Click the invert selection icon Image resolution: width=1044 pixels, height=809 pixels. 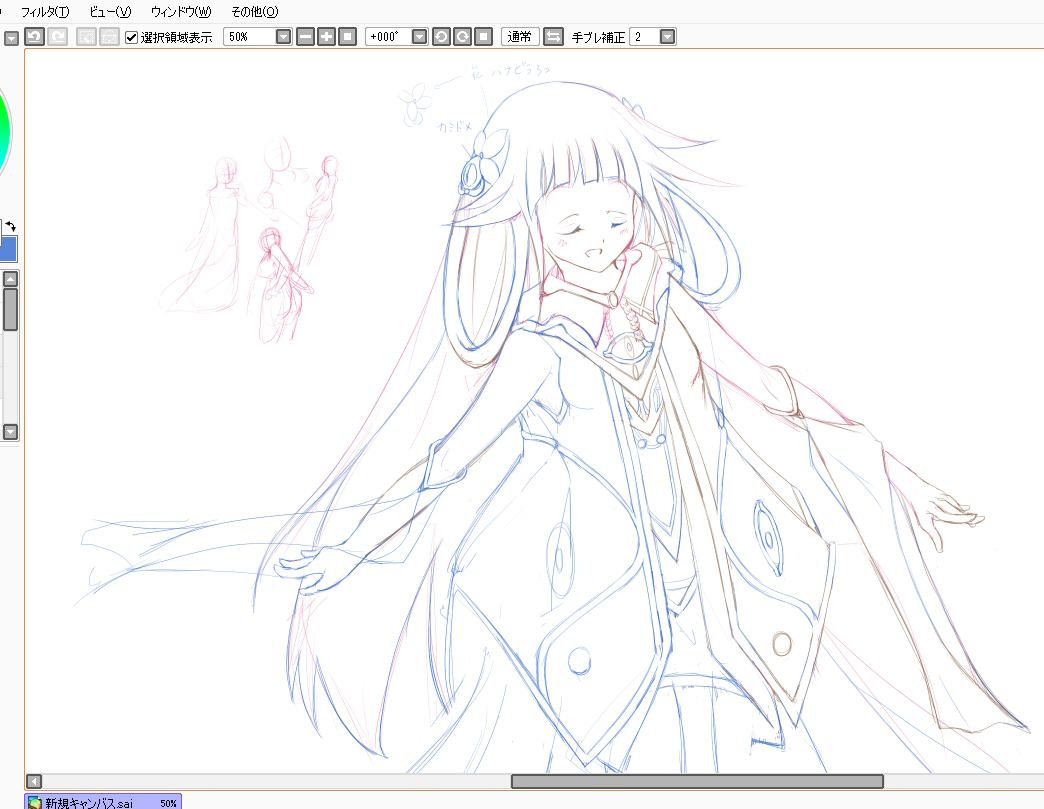coord(109,37)
